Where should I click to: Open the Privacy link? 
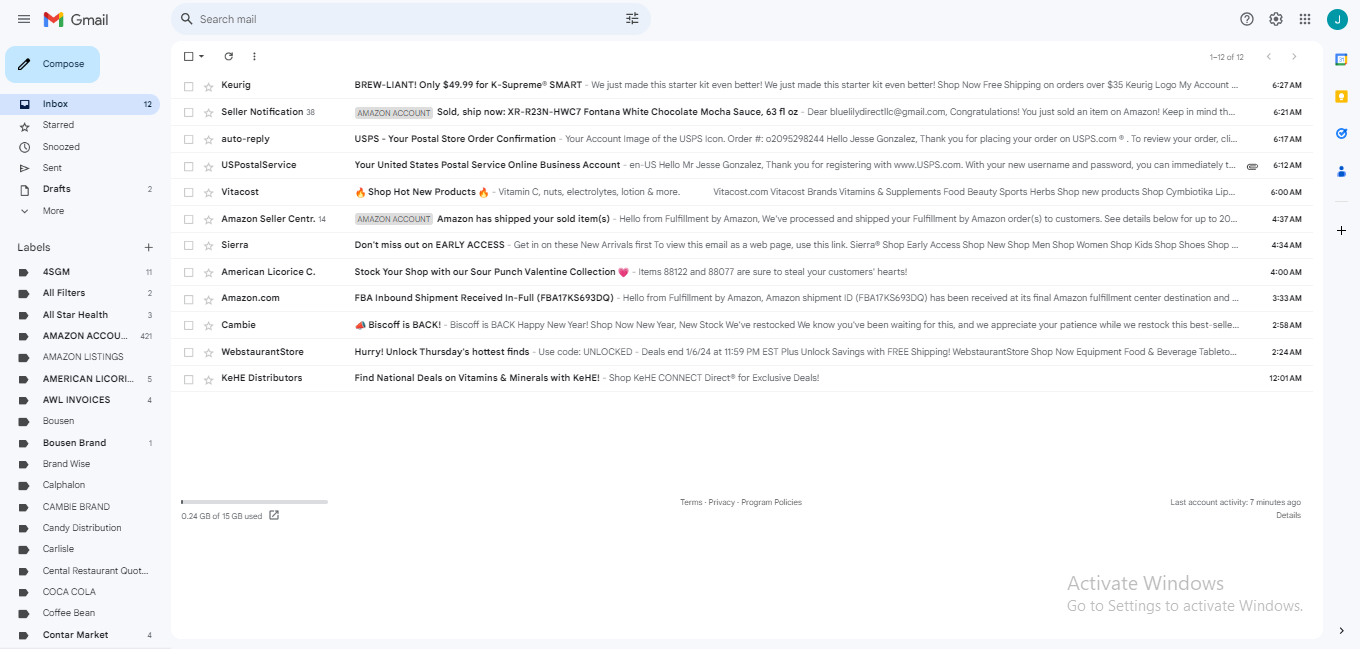[722, 502]
